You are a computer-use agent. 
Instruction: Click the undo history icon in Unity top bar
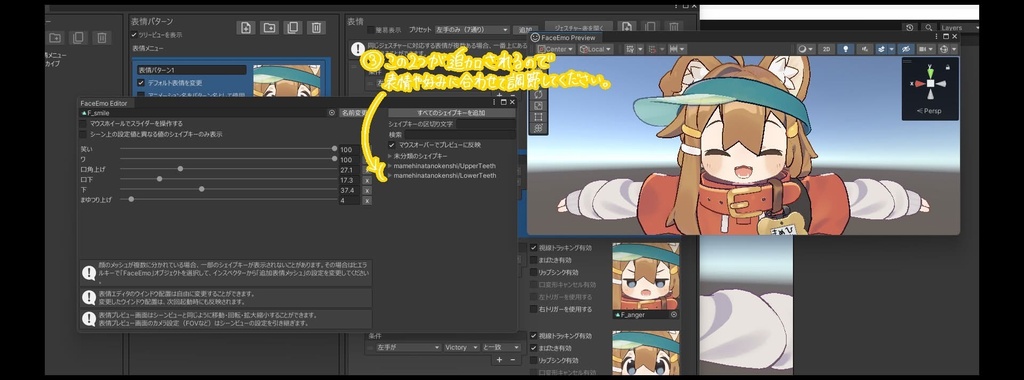[x=910, y=28]
